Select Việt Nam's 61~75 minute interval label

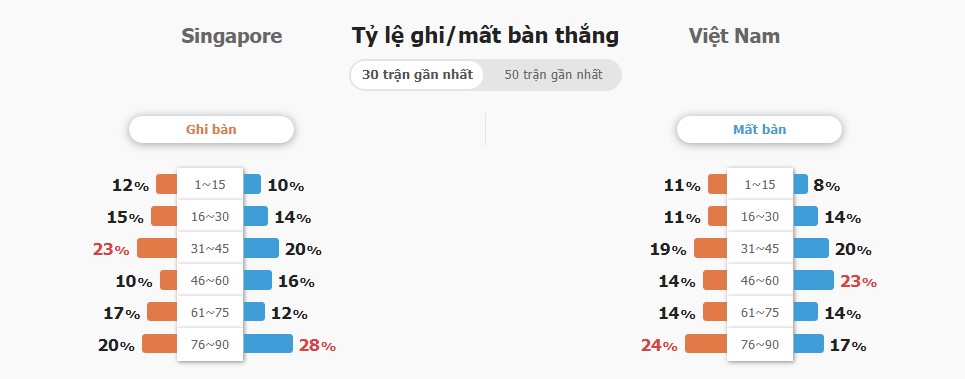(x=760, y=312)
